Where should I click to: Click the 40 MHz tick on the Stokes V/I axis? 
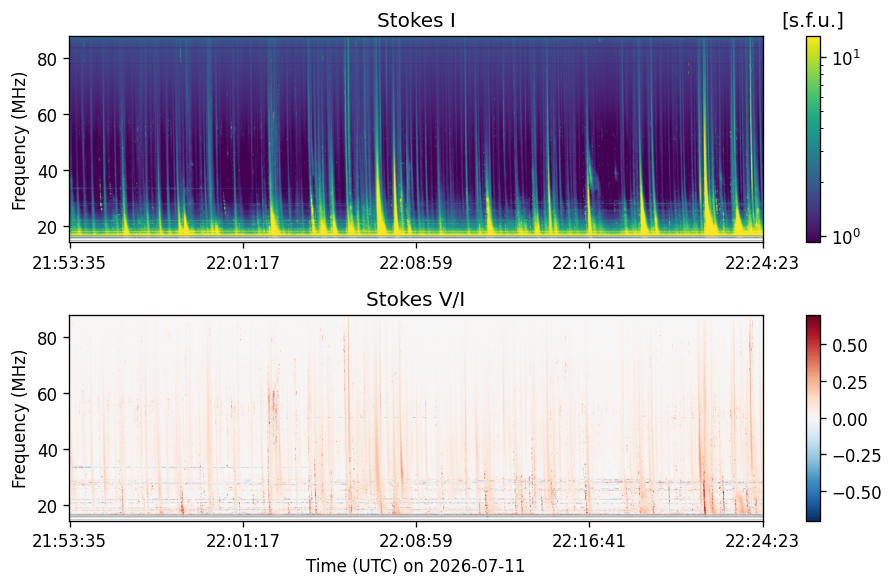coord(47,450)
